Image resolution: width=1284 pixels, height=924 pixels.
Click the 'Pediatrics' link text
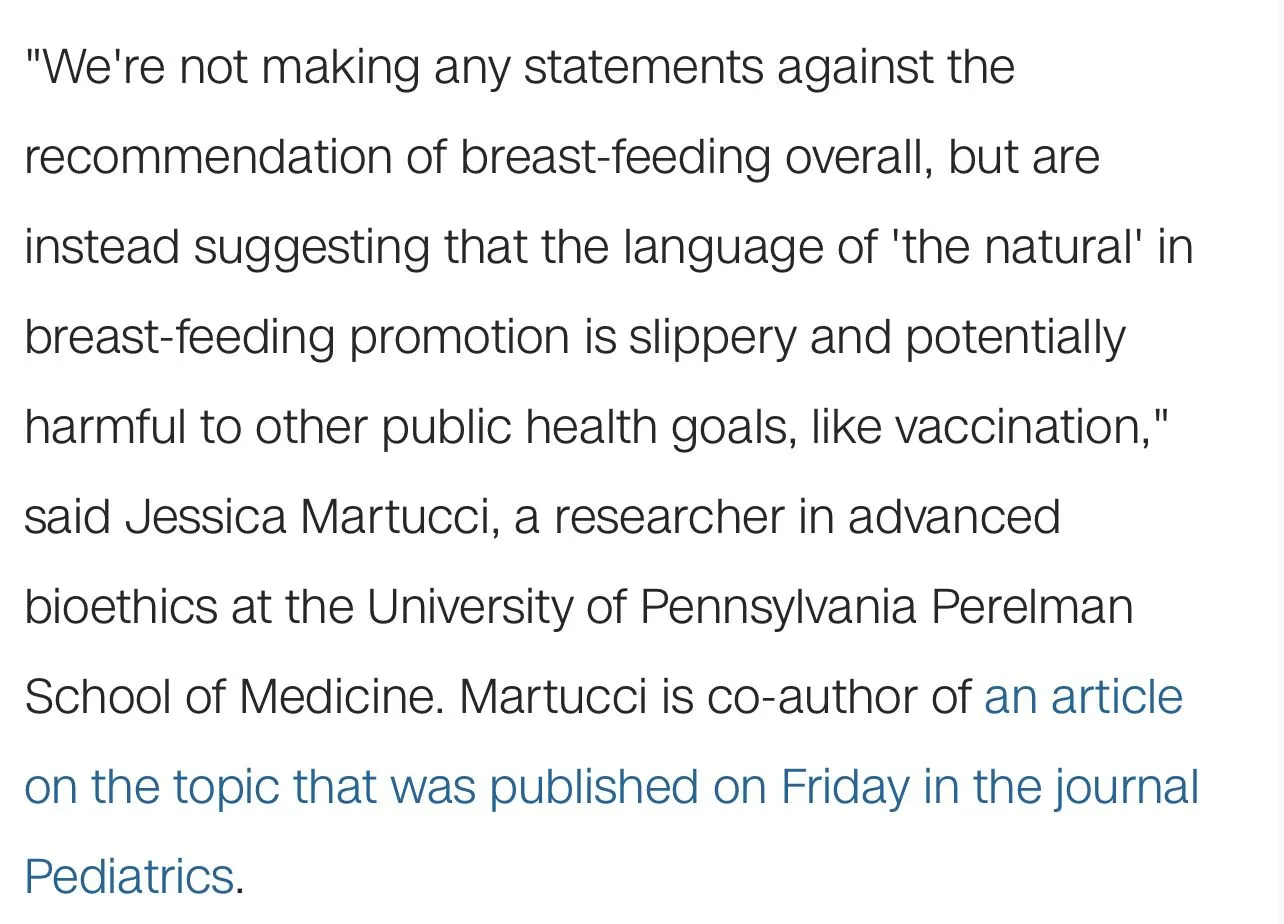(129, 876)
